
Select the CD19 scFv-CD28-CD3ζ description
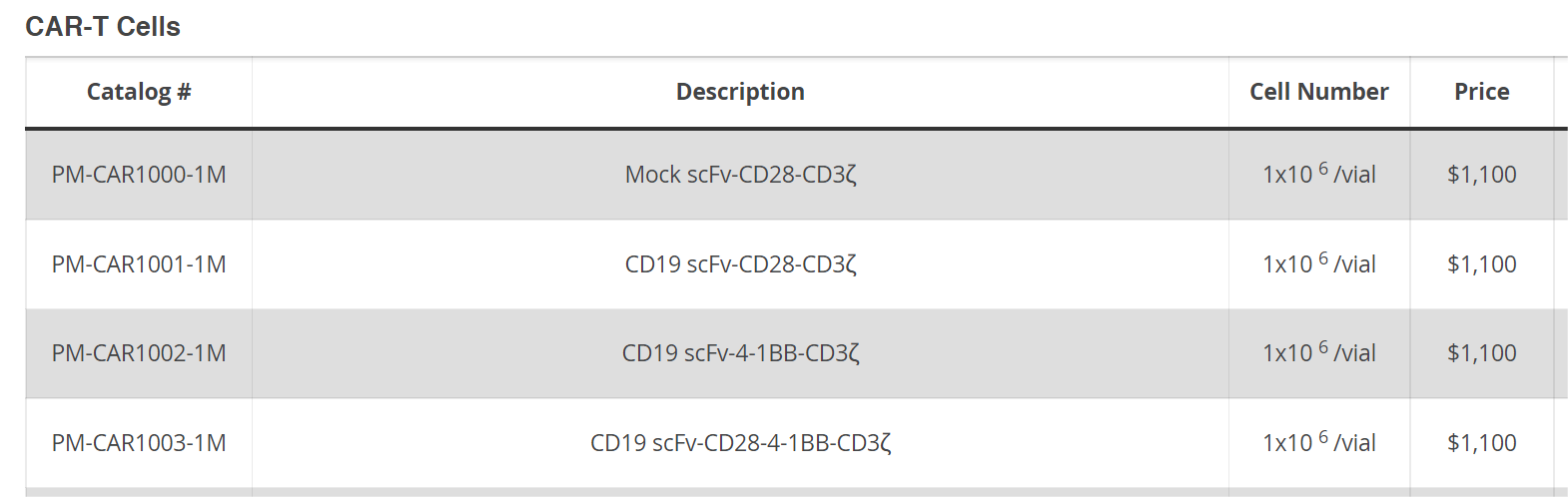(x=740, y=264)
